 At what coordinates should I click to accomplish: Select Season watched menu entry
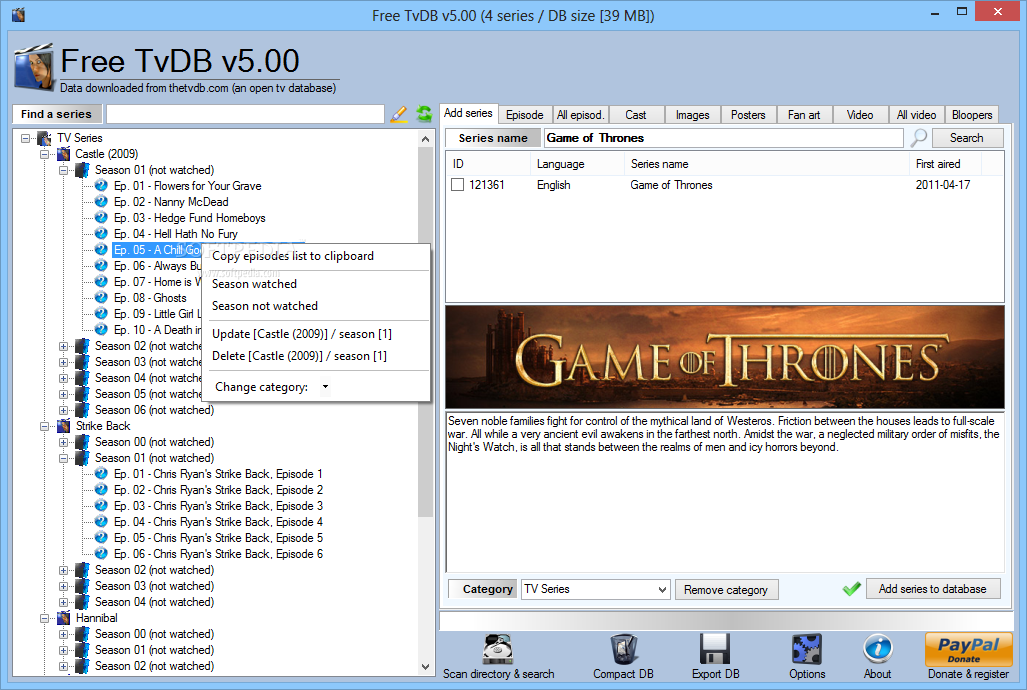254,284
